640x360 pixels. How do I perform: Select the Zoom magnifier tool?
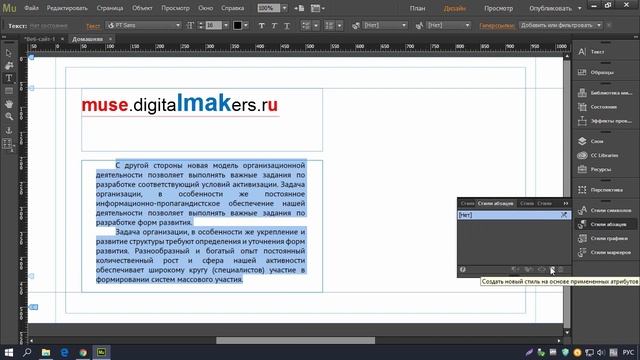9,117
